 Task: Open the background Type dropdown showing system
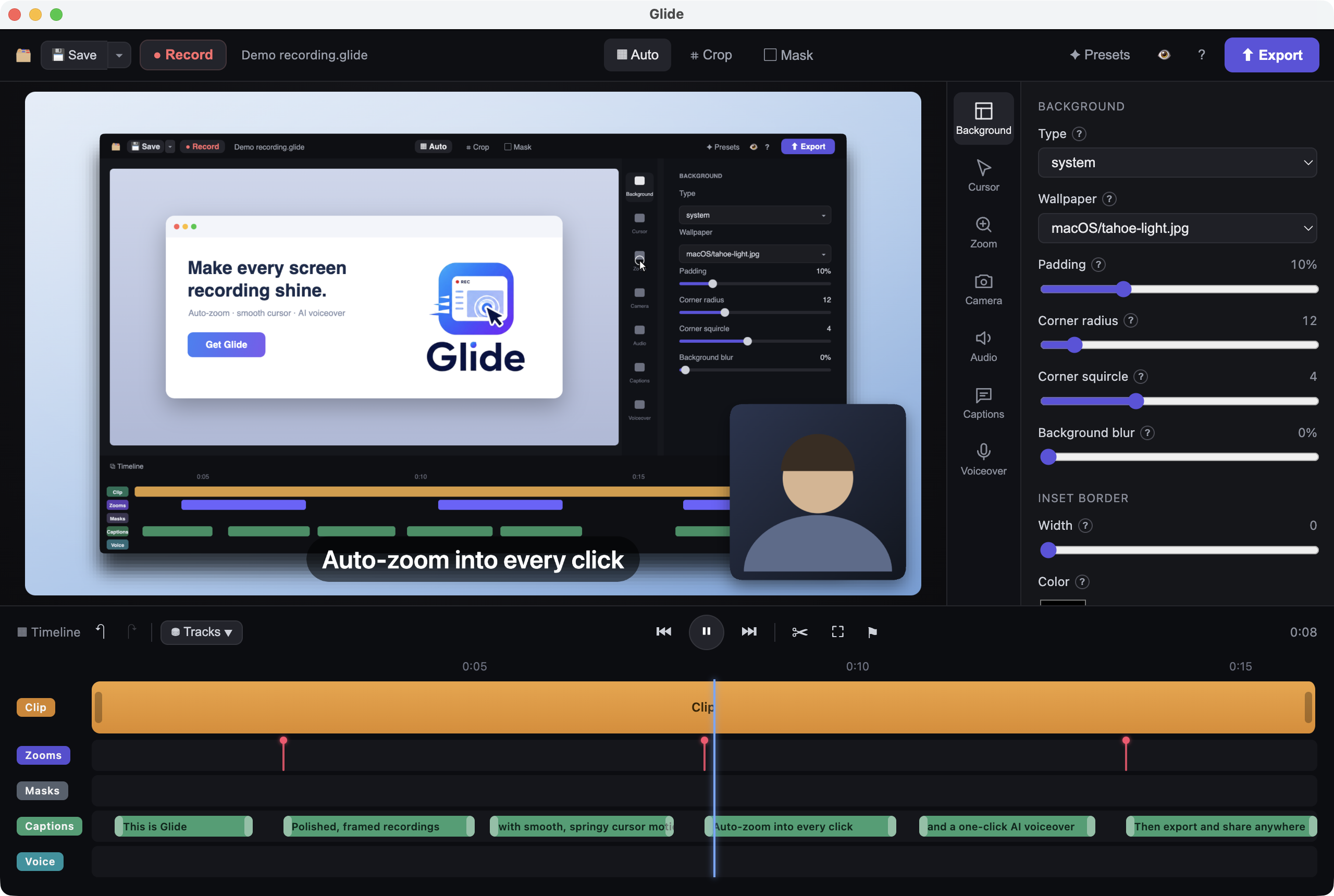[1177, 163]
